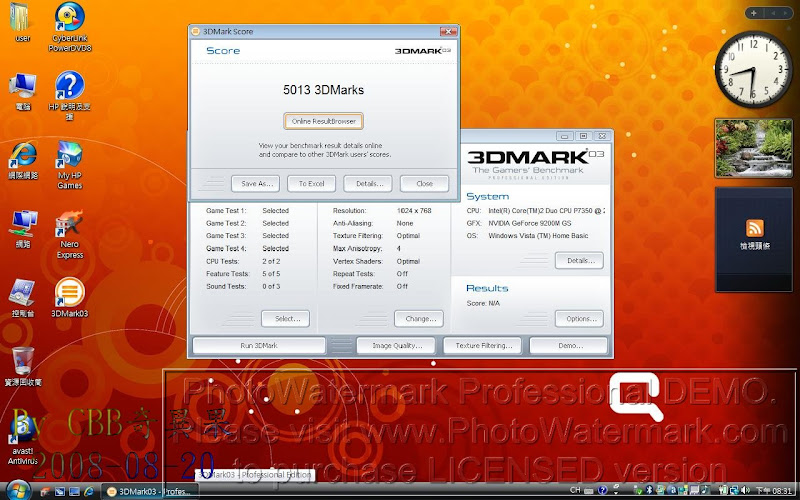Image resolution: width=800 pixels, height=500 pixels.
Task: Click the '5013 3DMarks' score text
Action: (323, 90)
